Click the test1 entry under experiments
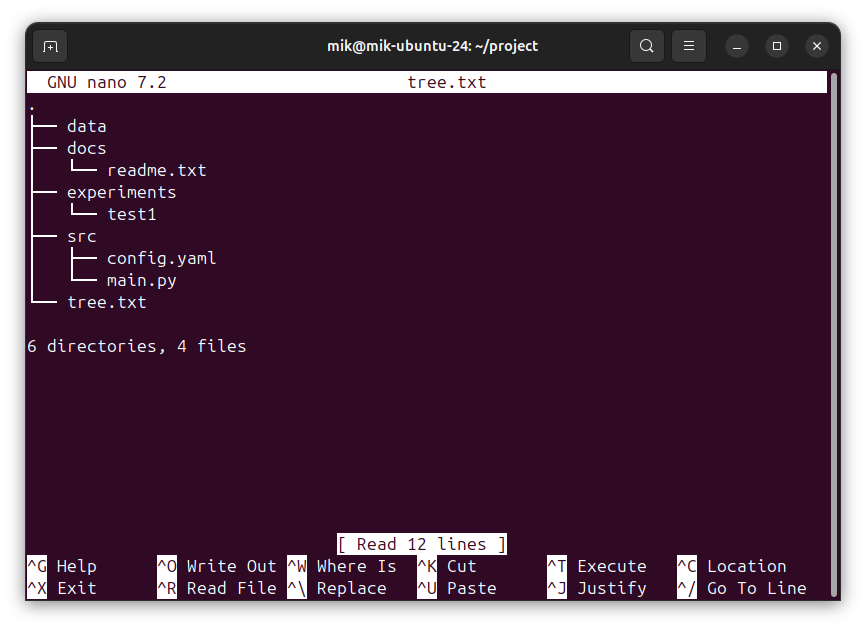Viewport: 866px width, 629px height. click(131, 214)
